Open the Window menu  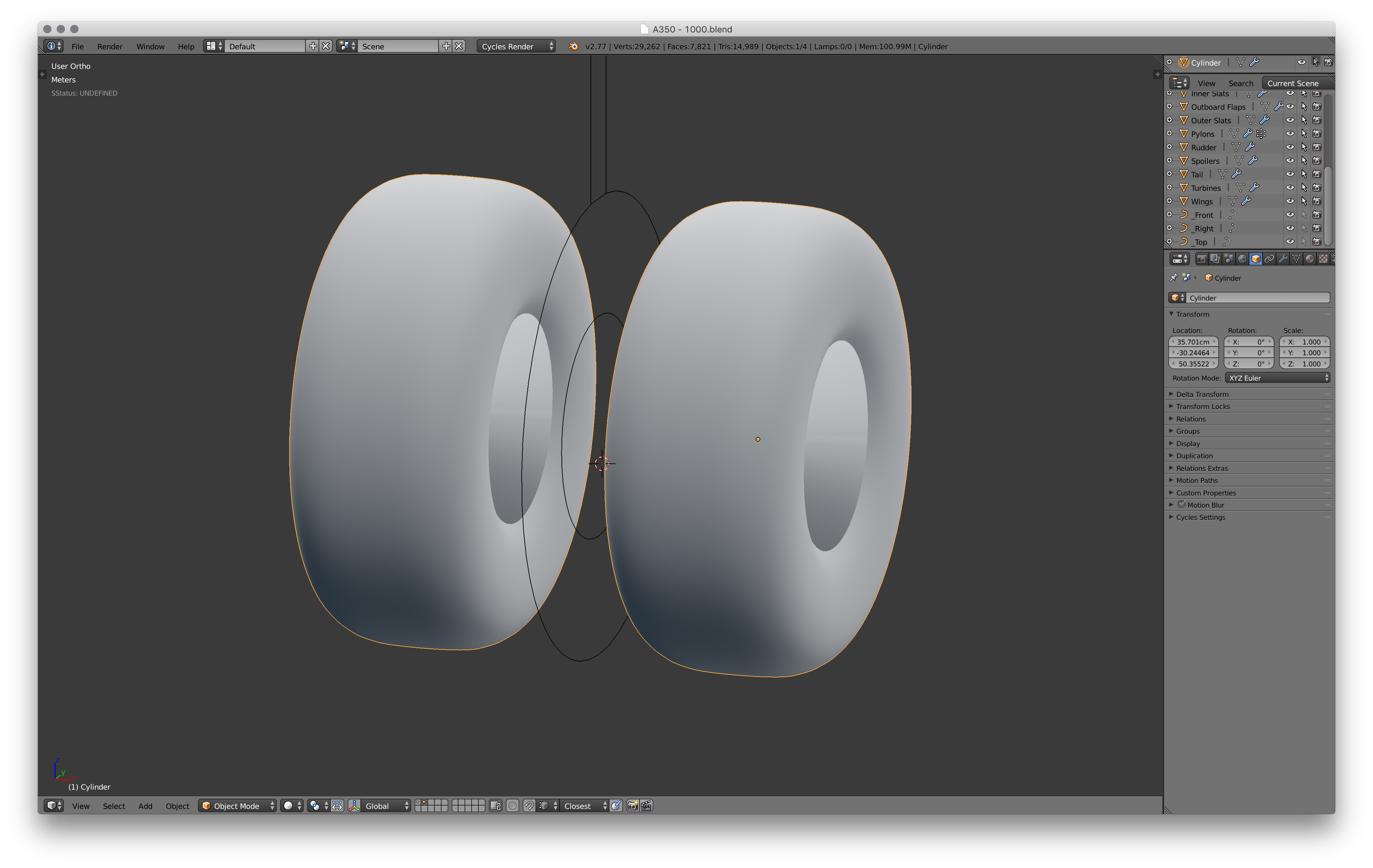point(151,46)
